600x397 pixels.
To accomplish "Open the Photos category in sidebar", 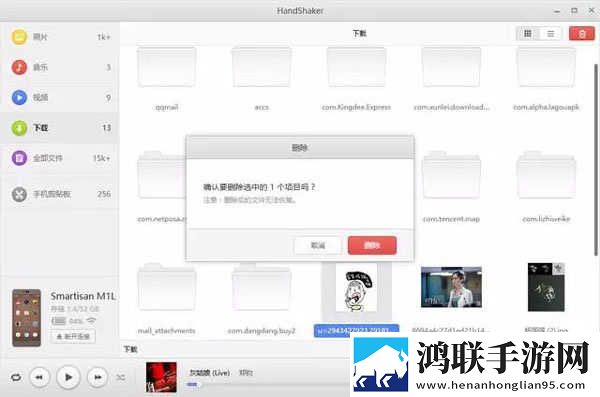I will (59, 37).
